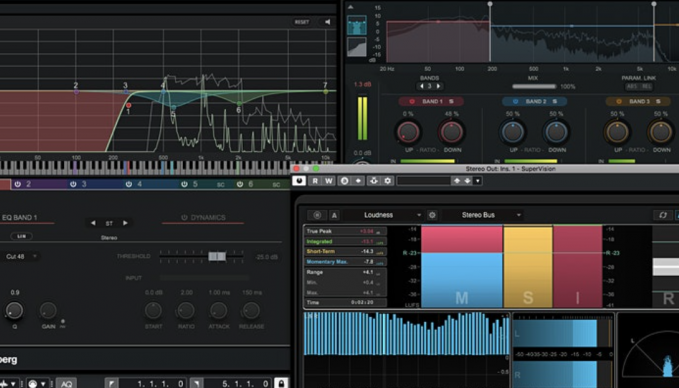Click the 200 Hz crossover handle
Image resolution: width=679 pixels, height=388 pixels.
click(x=490, y=4)
